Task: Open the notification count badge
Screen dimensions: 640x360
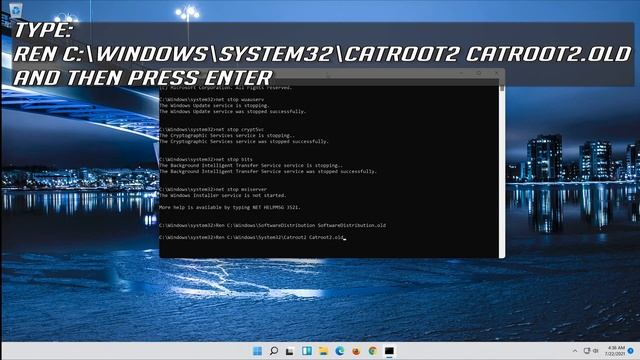Action: pyautogui.click(x=631, y=351)
